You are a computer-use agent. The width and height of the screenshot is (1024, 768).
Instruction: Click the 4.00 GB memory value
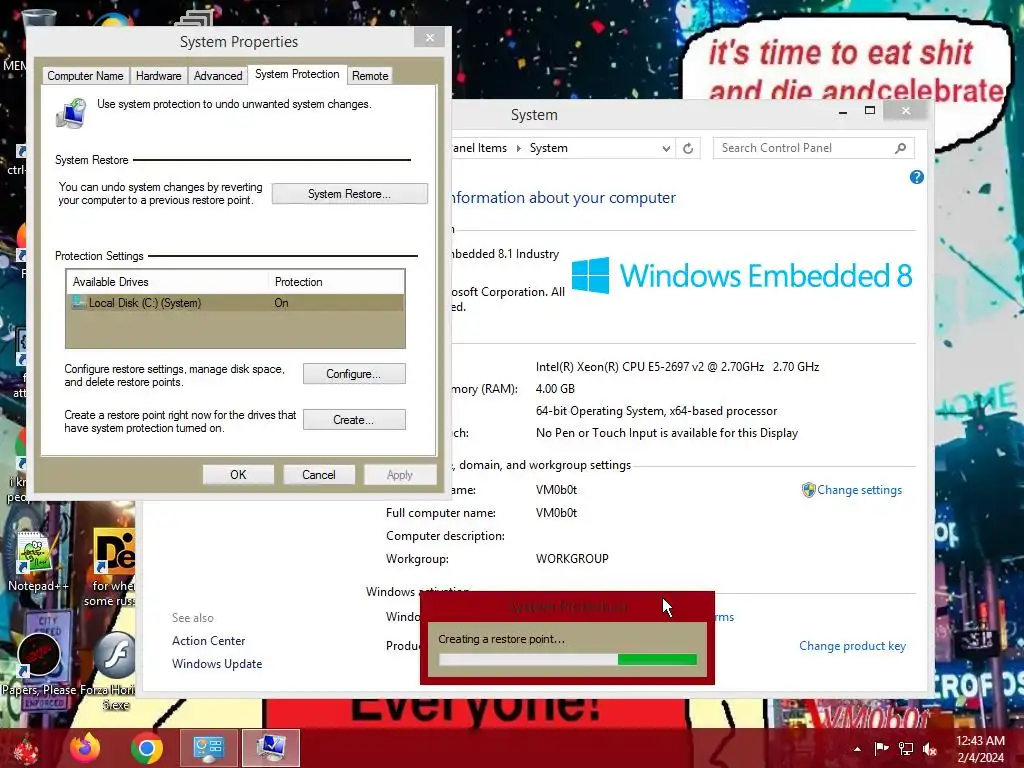point(555,389)
